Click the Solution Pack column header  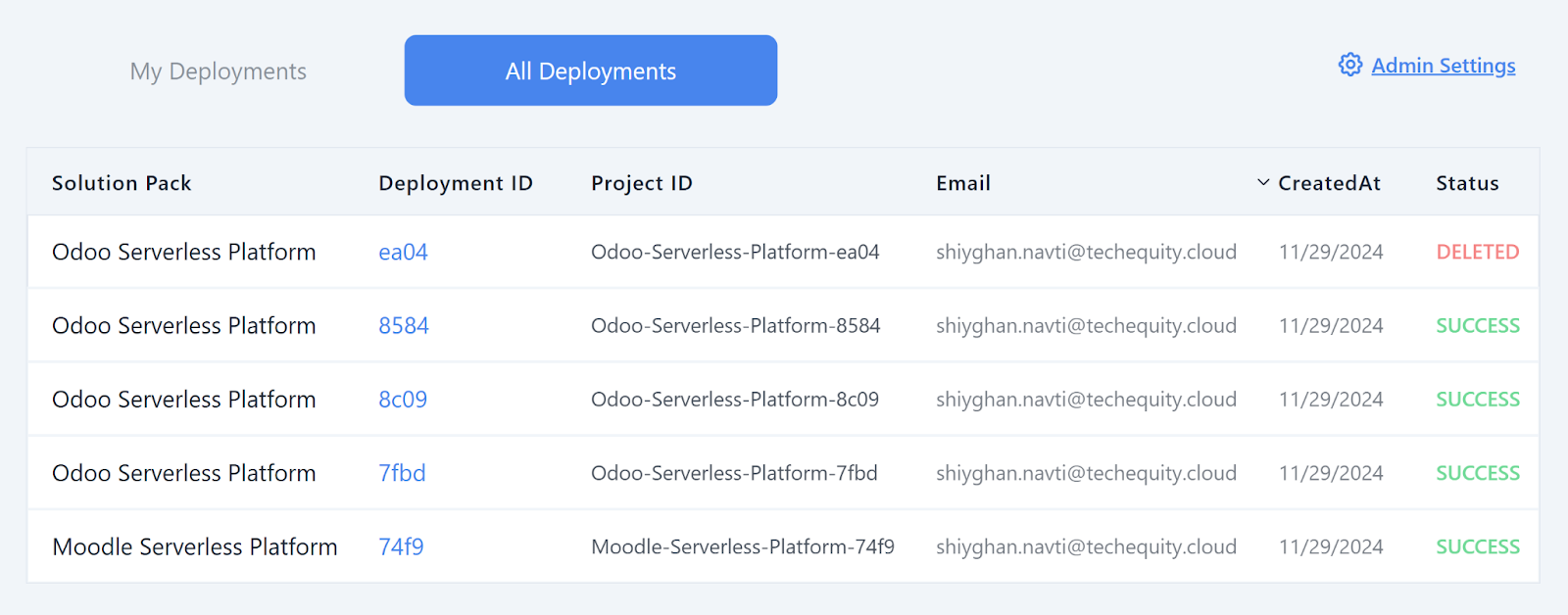pyautogui.click(x=122, y=183)
